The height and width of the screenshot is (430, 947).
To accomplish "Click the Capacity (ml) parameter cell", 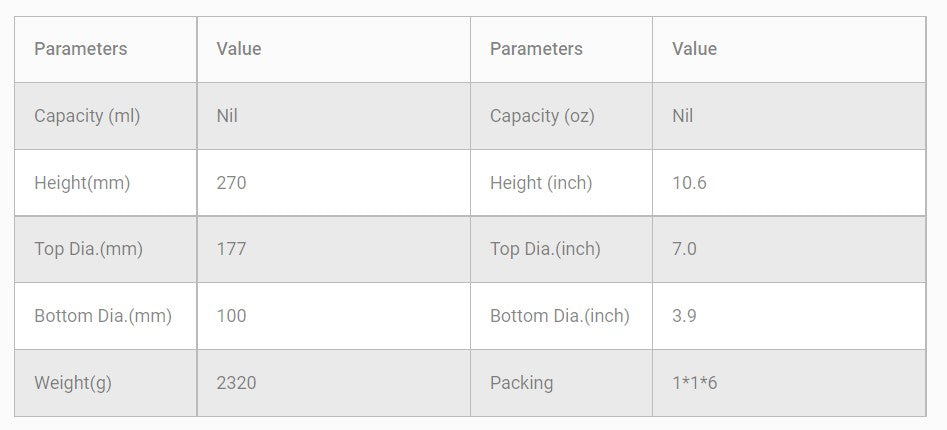I will (x=87, y=116).
